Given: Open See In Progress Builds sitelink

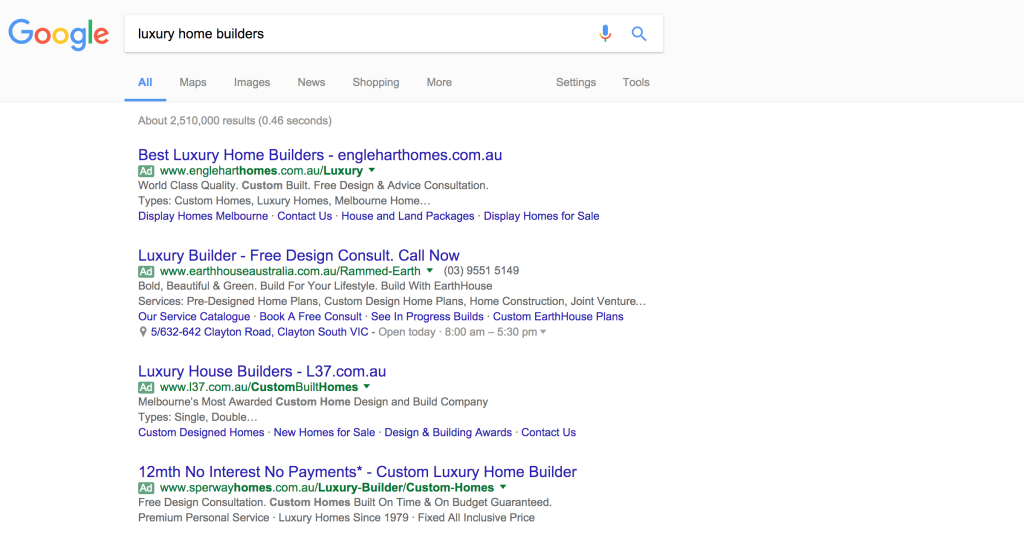Looking at the screenshot, I should click(x=427, y=317).
